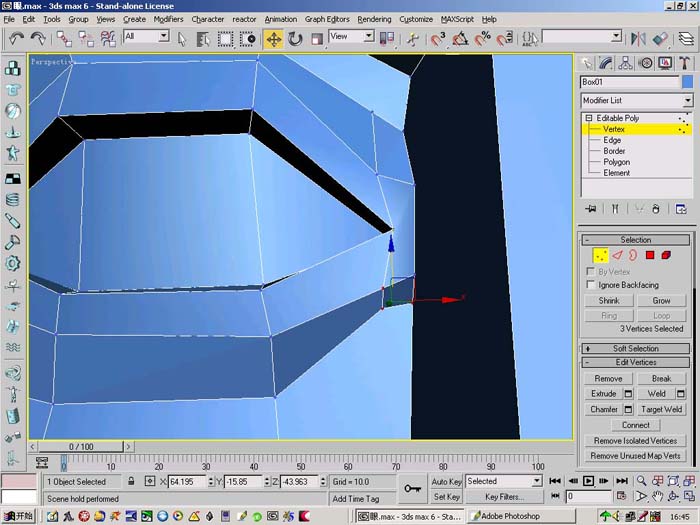Click the Create panel arrow tab icon
700x525 pixels.
click(586, 63)
